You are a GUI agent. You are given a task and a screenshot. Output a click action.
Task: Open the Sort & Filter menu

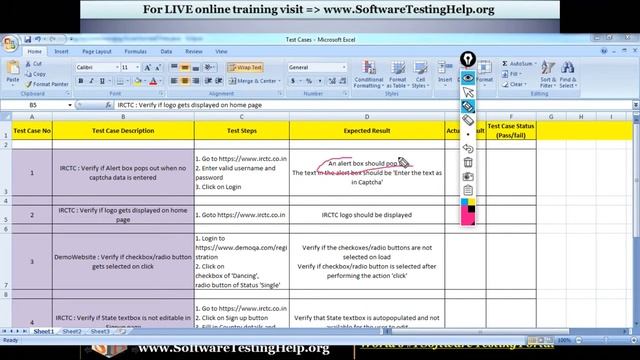[547, 74]
